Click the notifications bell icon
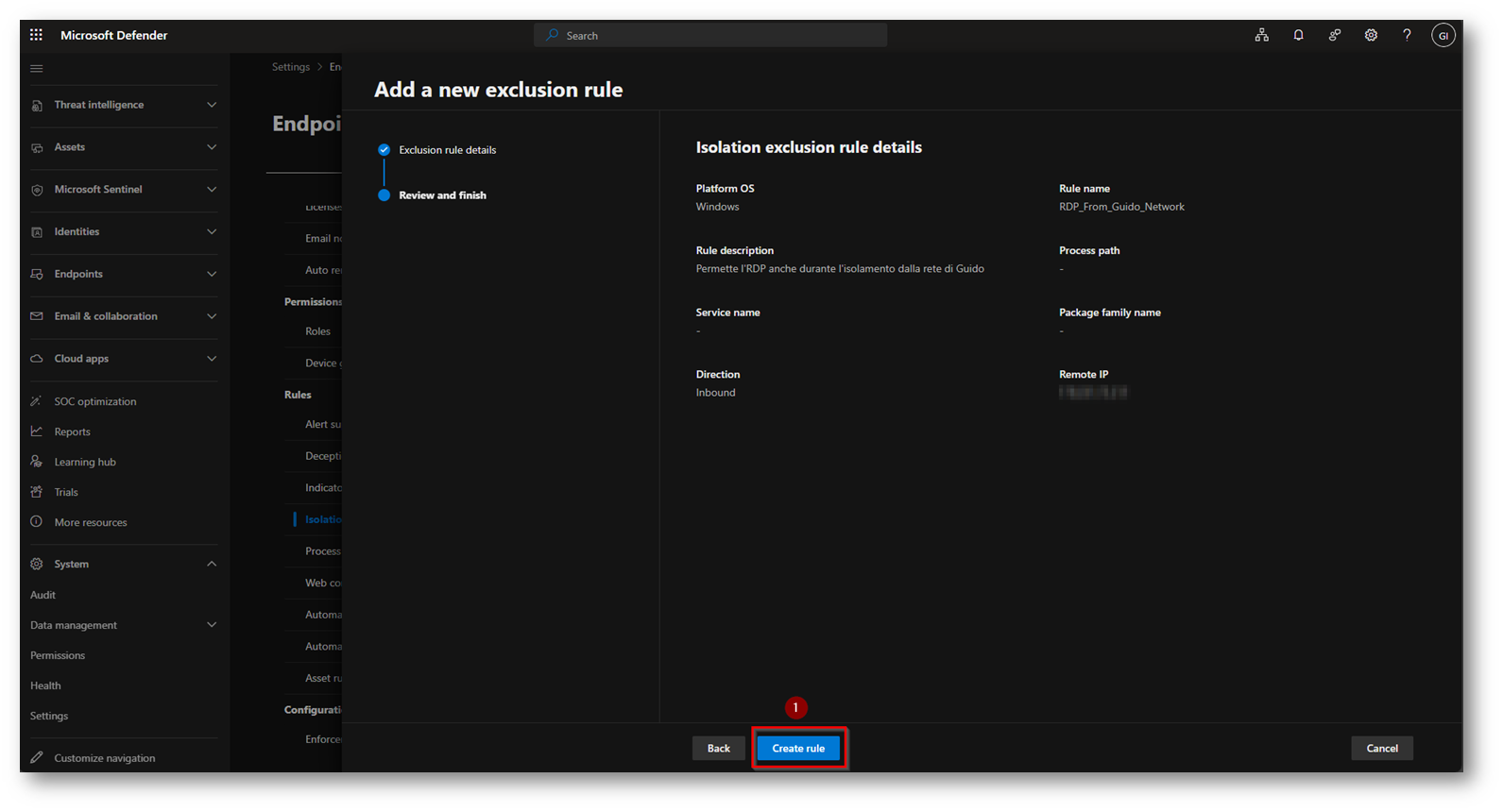The height and width of the screenshot is (812, 1503). [x=1298, y=35]
